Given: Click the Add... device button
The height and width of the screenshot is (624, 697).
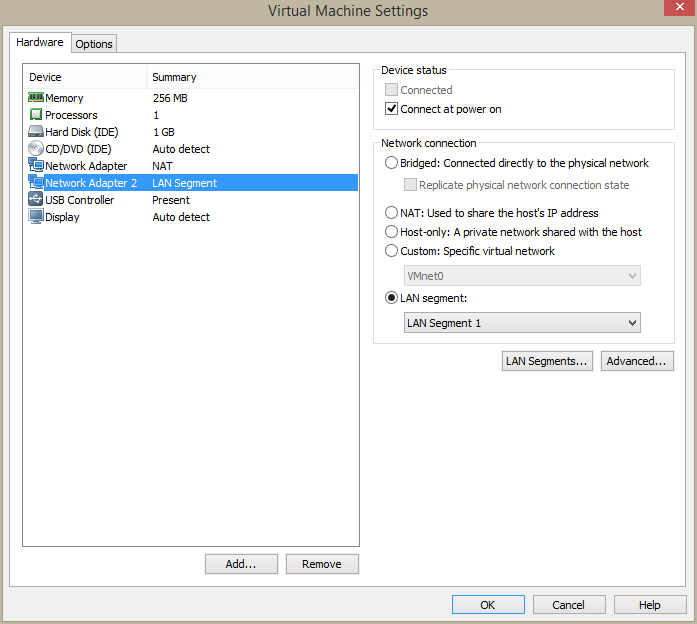Looking at the screenshot, I should [x=241, y=564].
